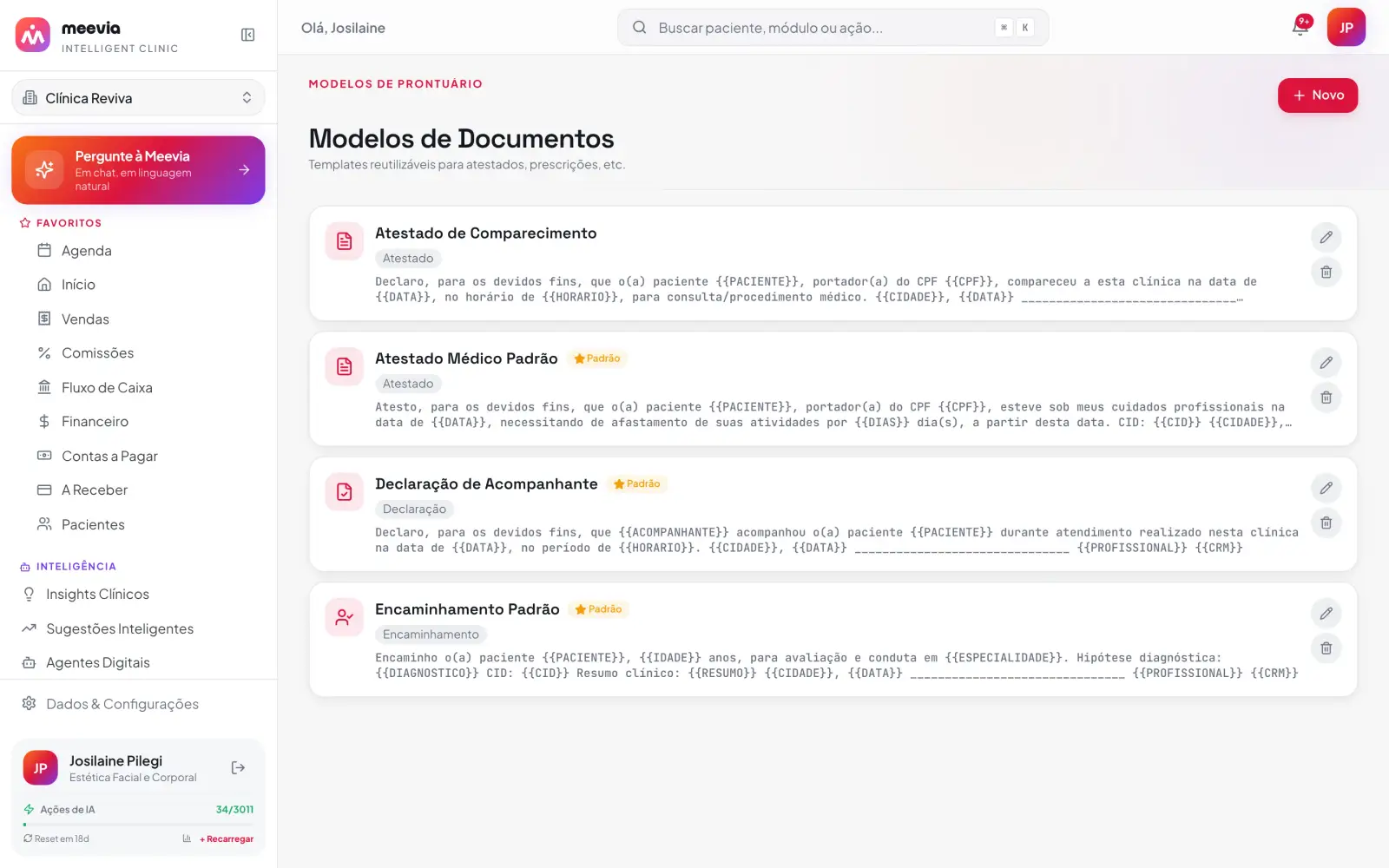Click the Contas a Pagar banknote icon
Viewport: 1389px width, 868px height.
pos(44,456)
